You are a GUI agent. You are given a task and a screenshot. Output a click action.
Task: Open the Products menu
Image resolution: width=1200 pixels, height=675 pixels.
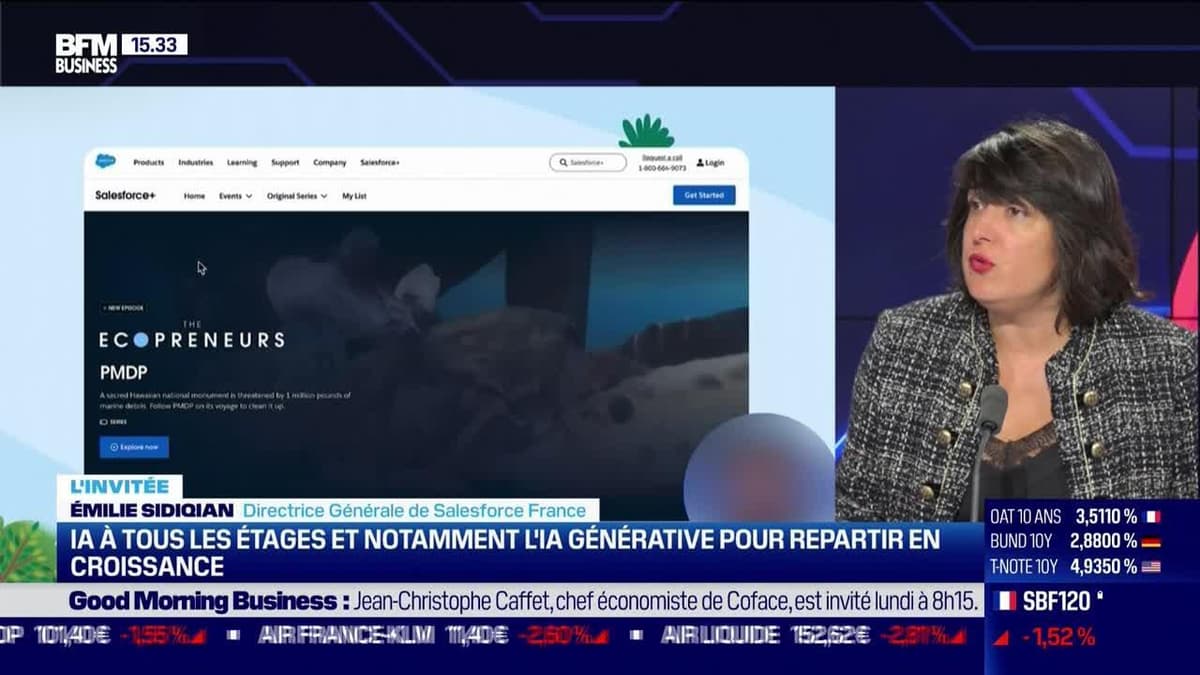click(x=148, y=163)
